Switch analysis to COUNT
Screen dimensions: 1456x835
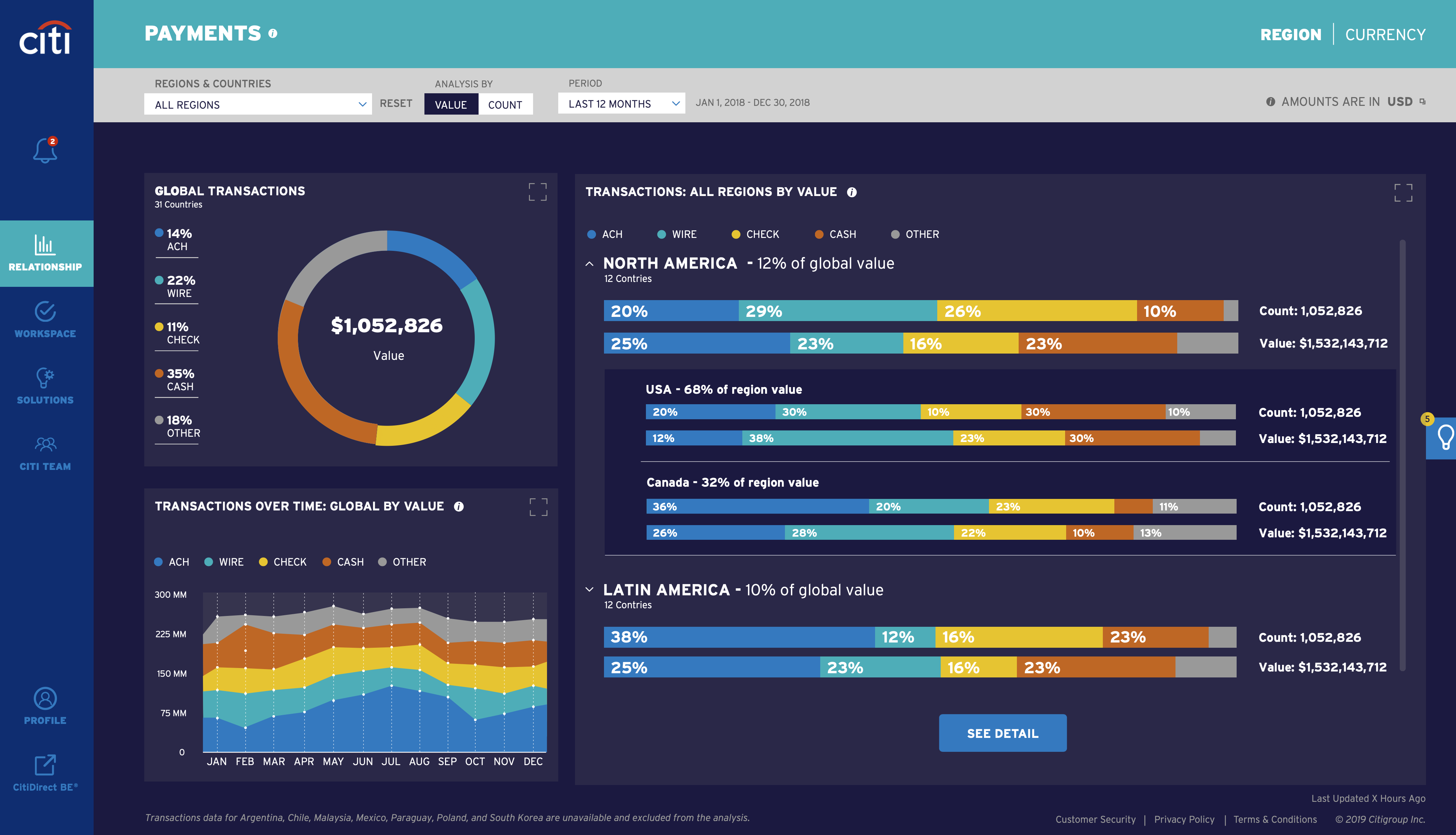(x=505, y=104)
